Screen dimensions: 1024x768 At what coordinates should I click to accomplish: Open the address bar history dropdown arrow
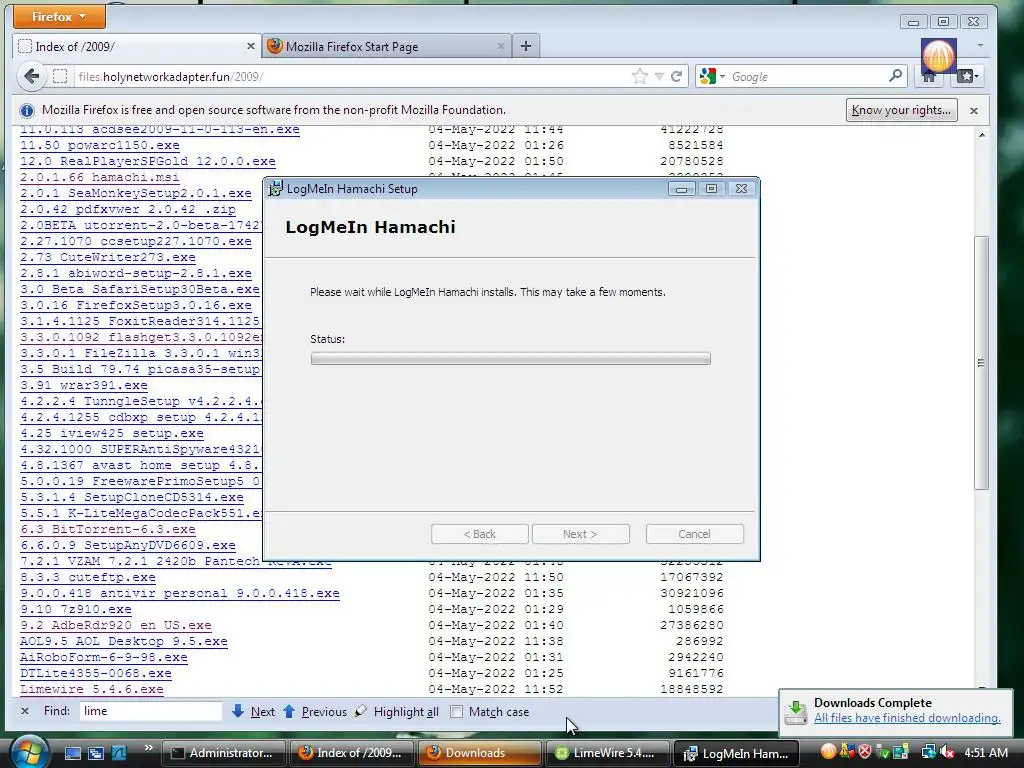tap(659, 77)
